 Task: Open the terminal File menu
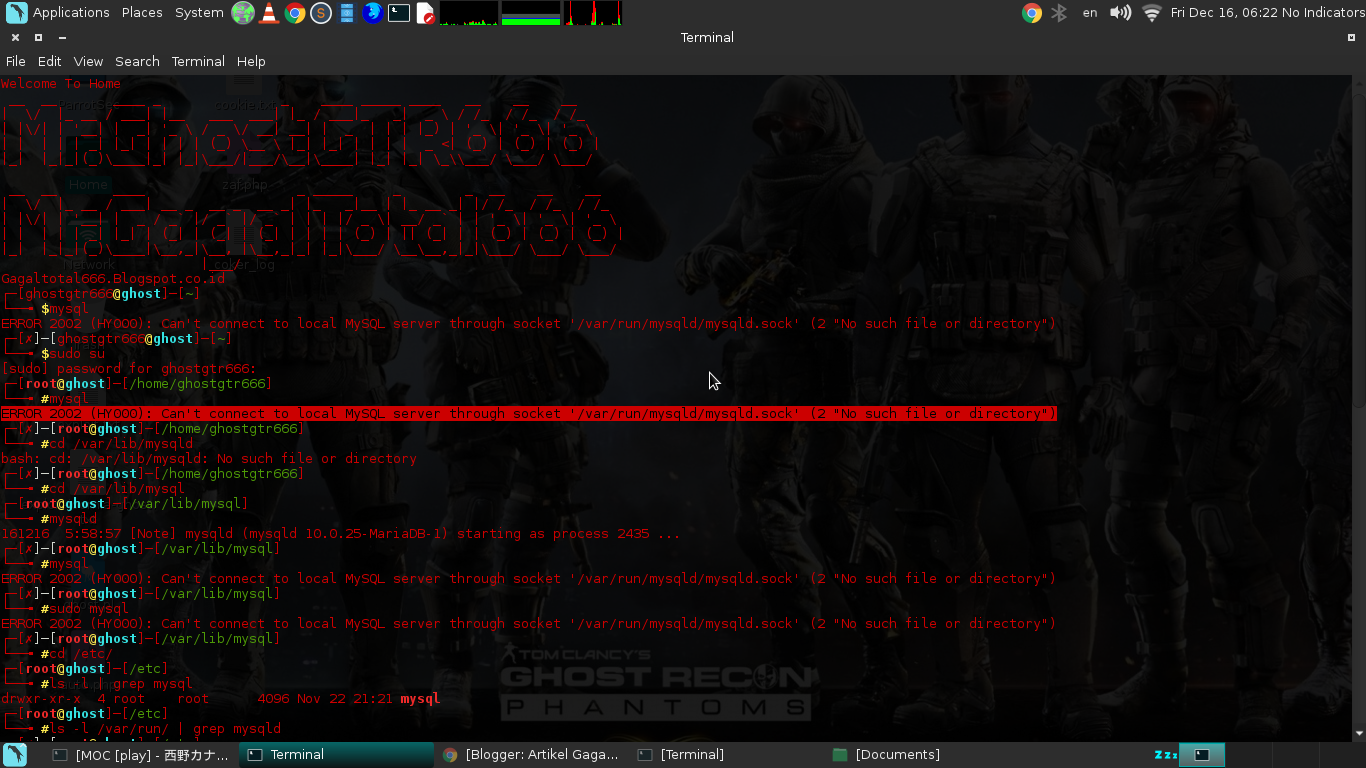[16, 61]
